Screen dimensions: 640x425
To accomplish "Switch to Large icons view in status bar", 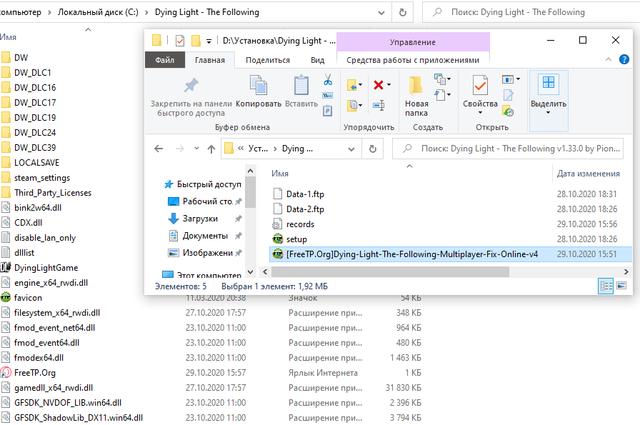I will point(621,285).
